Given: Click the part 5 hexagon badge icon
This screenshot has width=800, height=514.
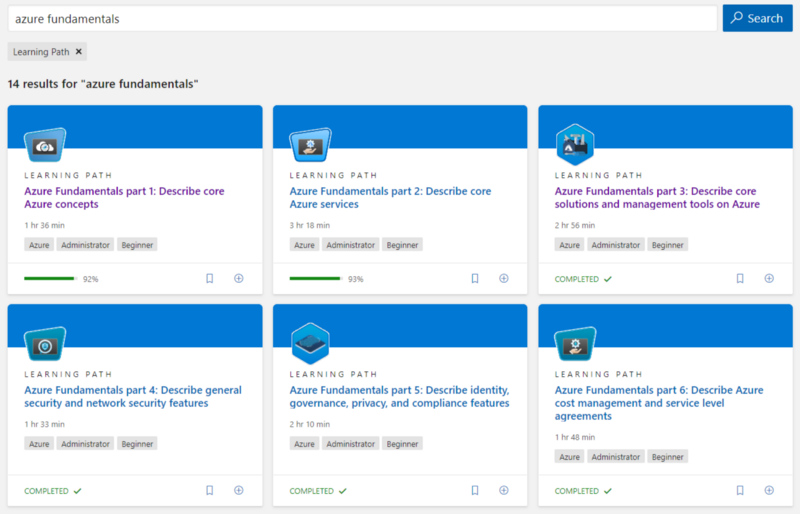Looking at the screenshot, I should coord(310,344).
